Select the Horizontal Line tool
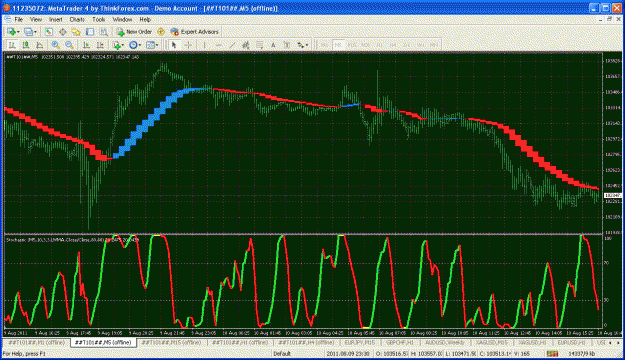625x360 pixels. click(218, 45)
